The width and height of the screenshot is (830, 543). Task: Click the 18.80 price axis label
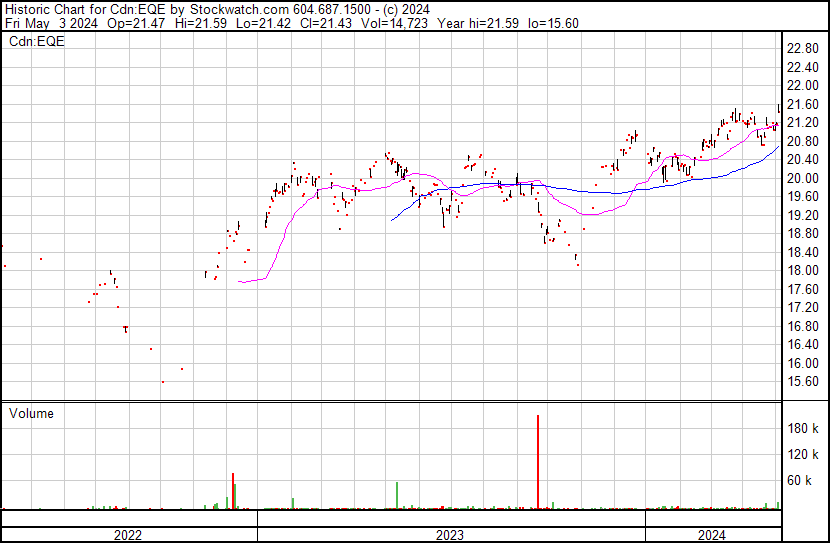[x=802, y=233]
